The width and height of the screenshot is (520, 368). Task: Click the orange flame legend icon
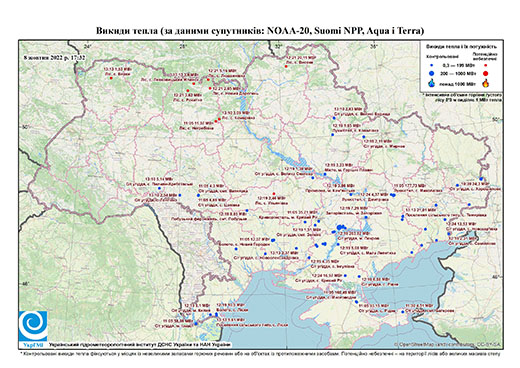coord(486,83)
